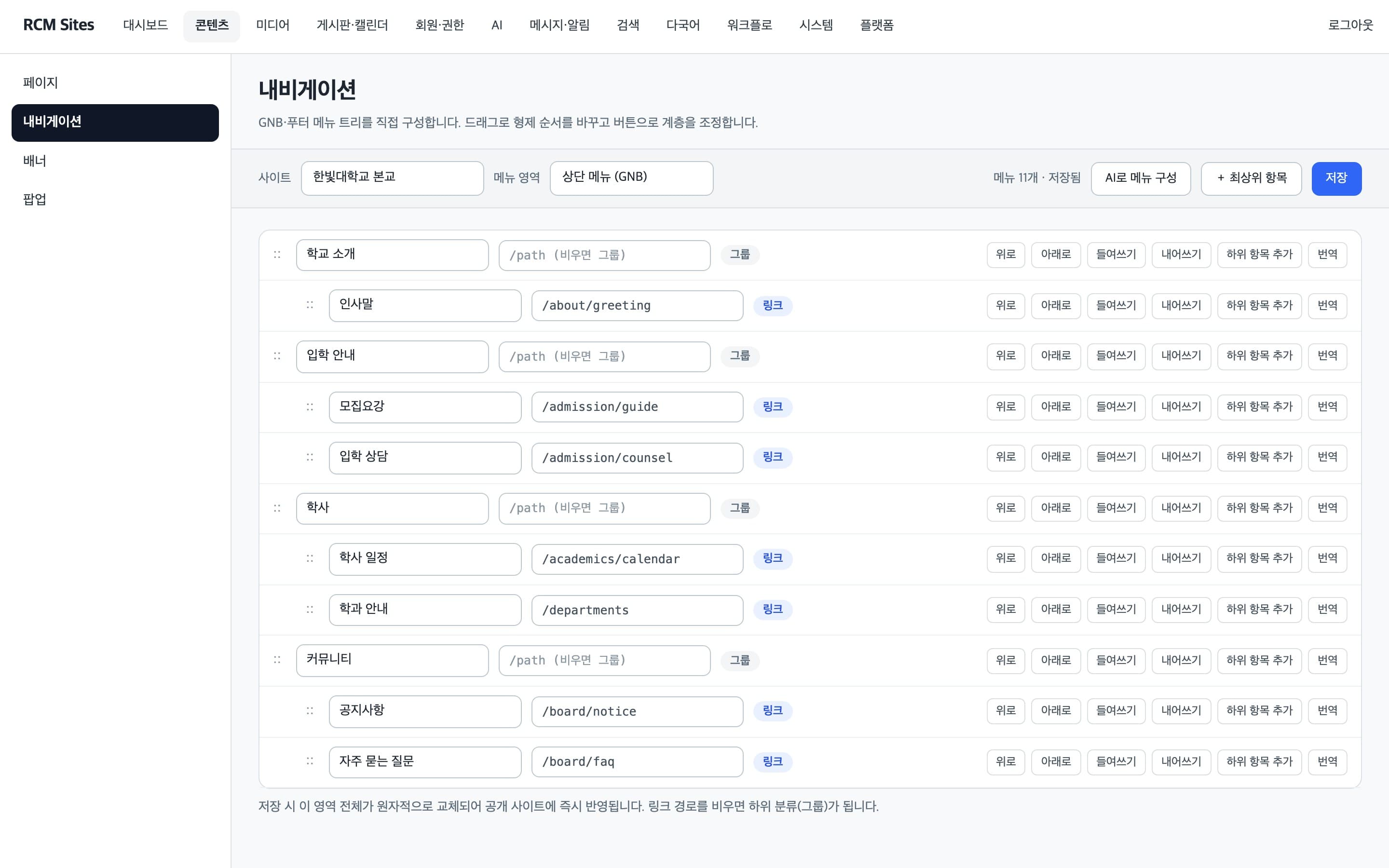Click the /about/greeting path field
This screenshot has width=1389, height=868.
(637, 305)
